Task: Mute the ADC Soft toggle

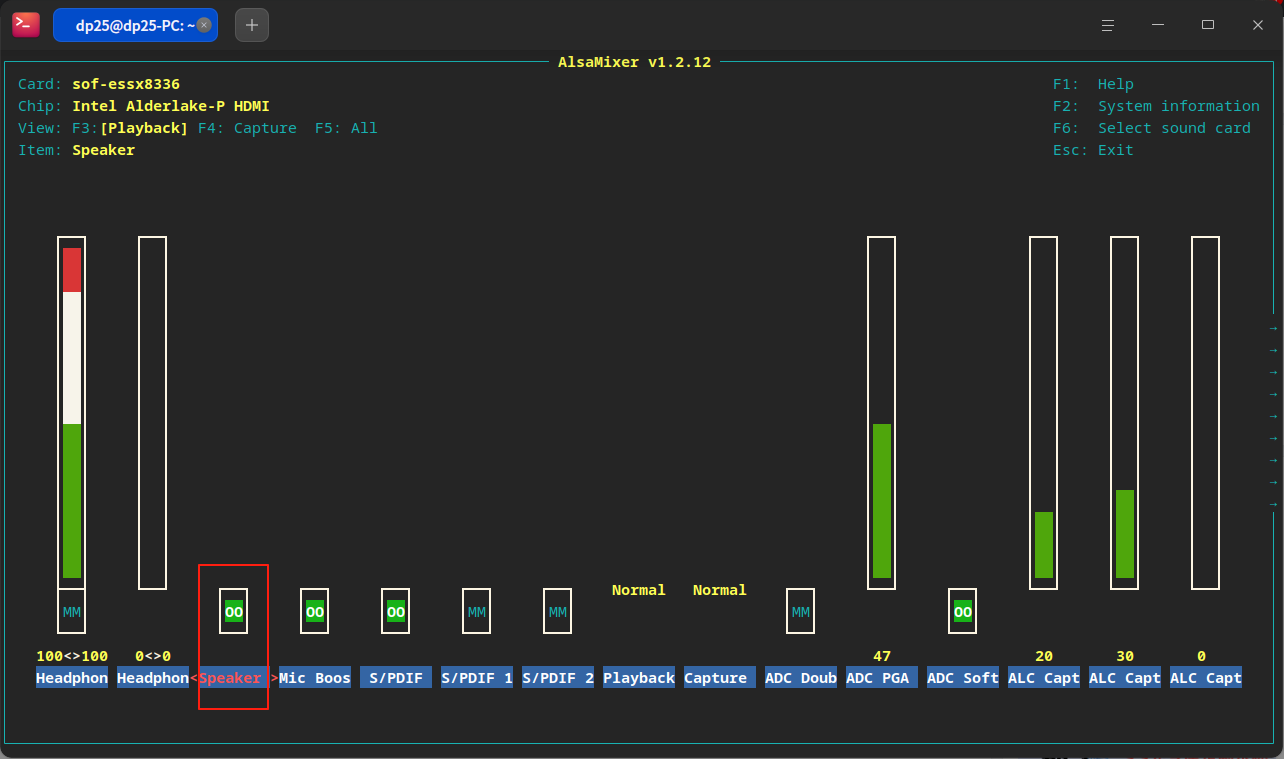Action: 963,611
